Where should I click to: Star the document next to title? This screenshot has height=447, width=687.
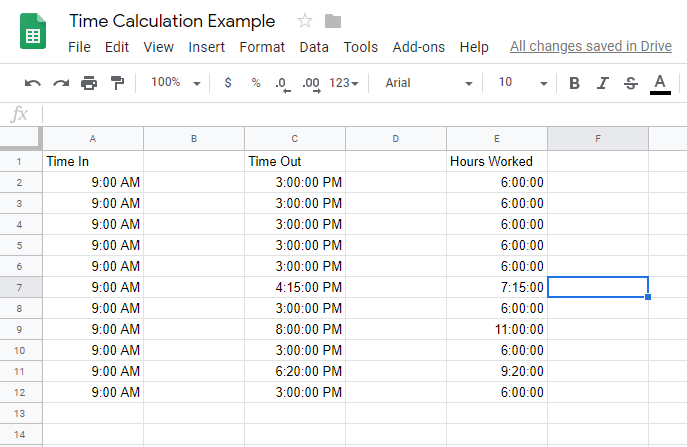click(305, 21)
